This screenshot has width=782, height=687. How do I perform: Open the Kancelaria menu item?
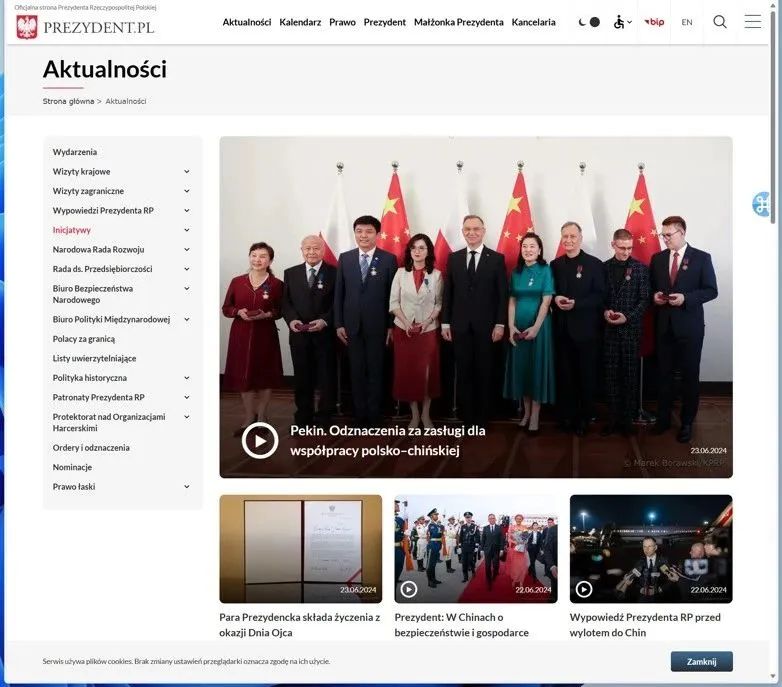pyautogui.click(x=533, y=22)
